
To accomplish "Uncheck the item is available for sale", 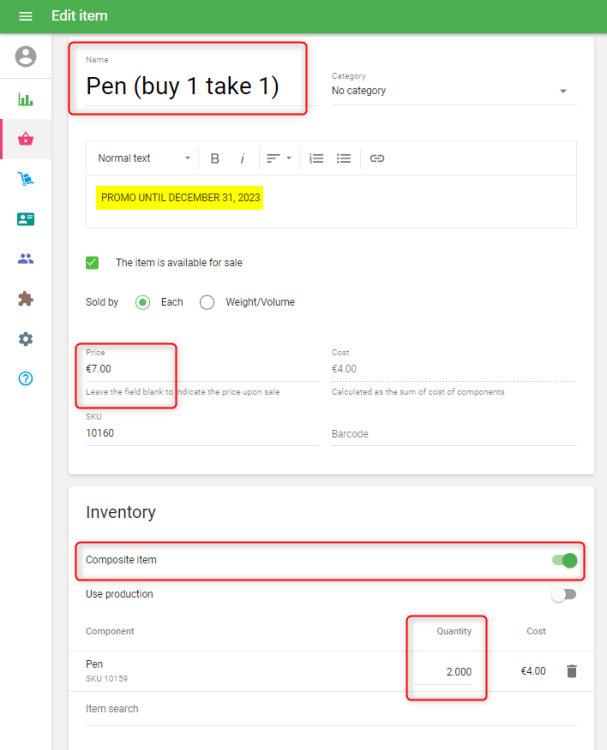I will (93, 263).
